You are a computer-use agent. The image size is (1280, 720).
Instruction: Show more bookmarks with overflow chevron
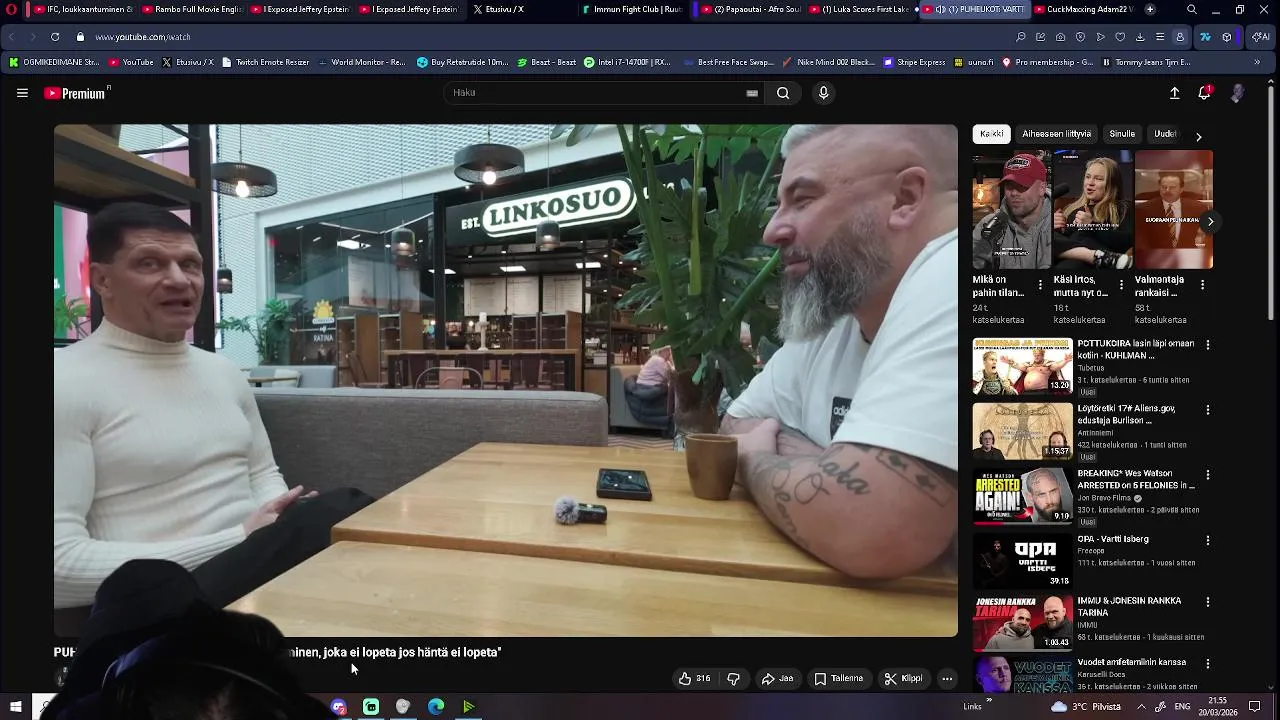point(1257,62)
